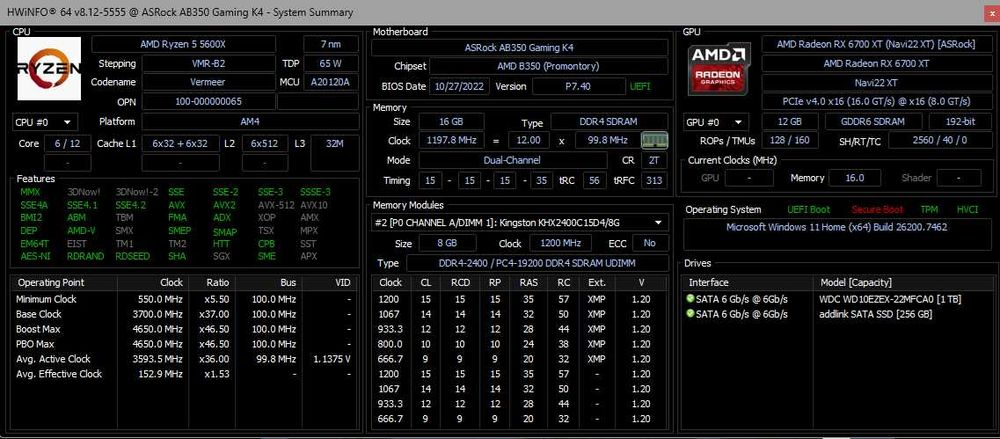Click the green UEFI label beside BIOS version
The image size is (1000, 439).
640,86
